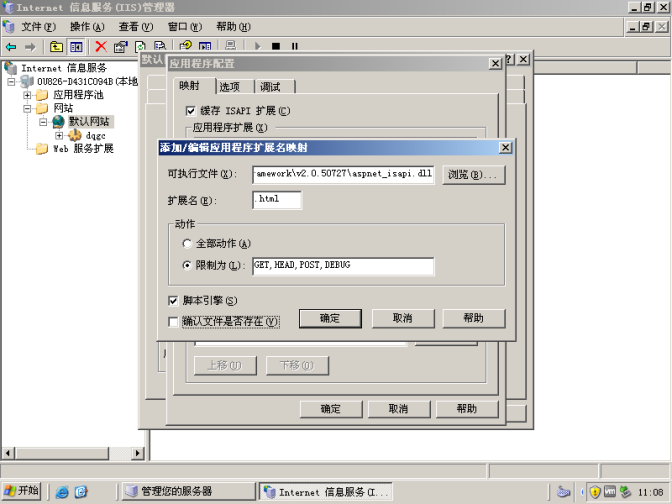Click the Properties toolbar icon

point(121,46)
